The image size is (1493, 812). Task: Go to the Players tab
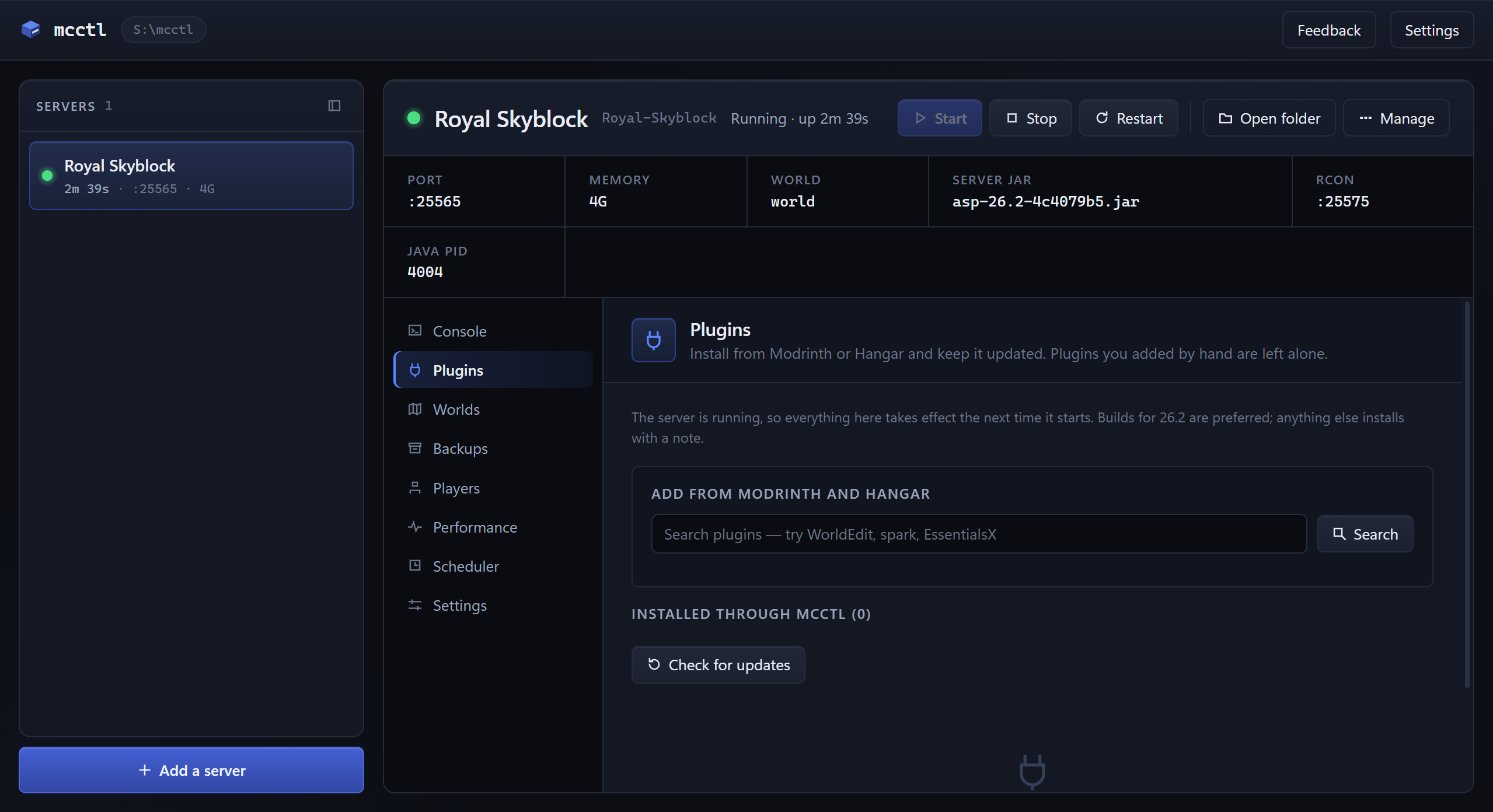tap(493, 488)
